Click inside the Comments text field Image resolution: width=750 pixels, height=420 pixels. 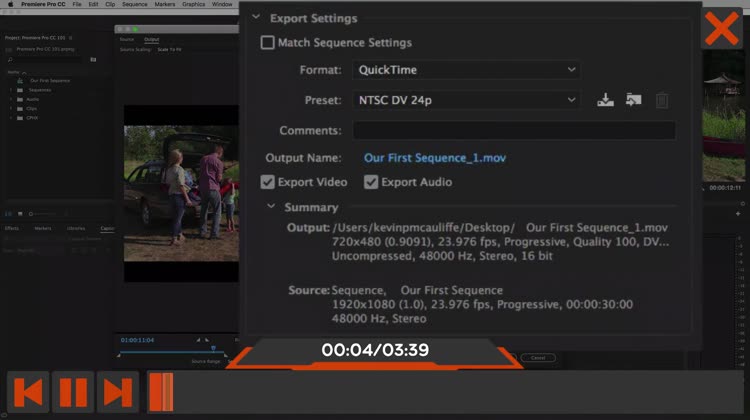[x=513, y=131]
